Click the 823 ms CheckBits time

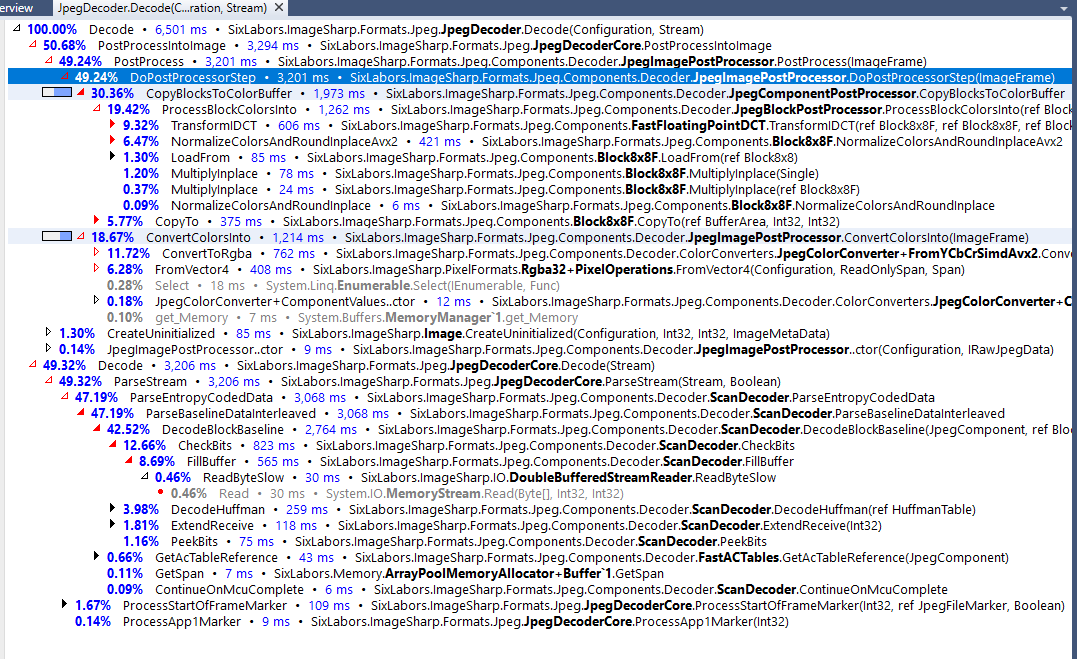[273, 445]
